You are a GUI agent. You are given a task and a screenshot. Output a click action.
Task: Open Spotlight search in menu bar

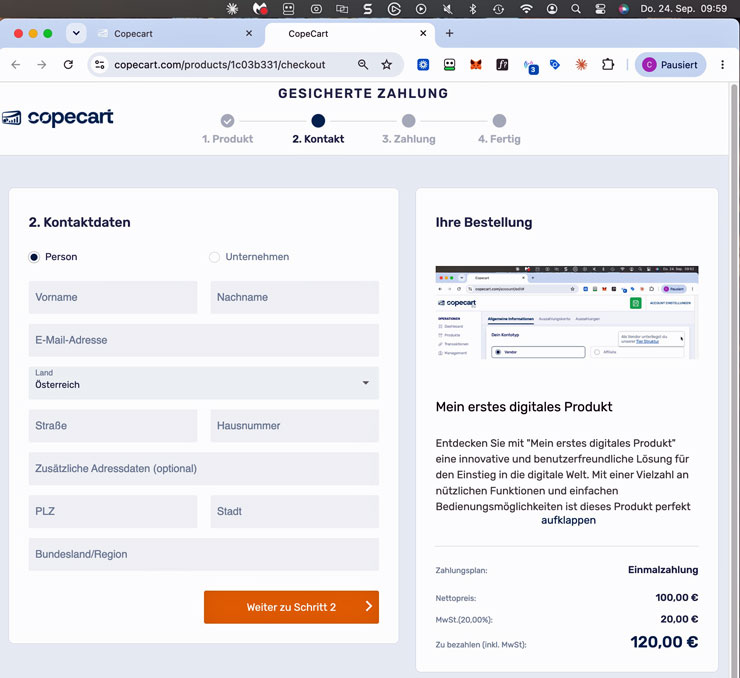[x=575, y=8]
